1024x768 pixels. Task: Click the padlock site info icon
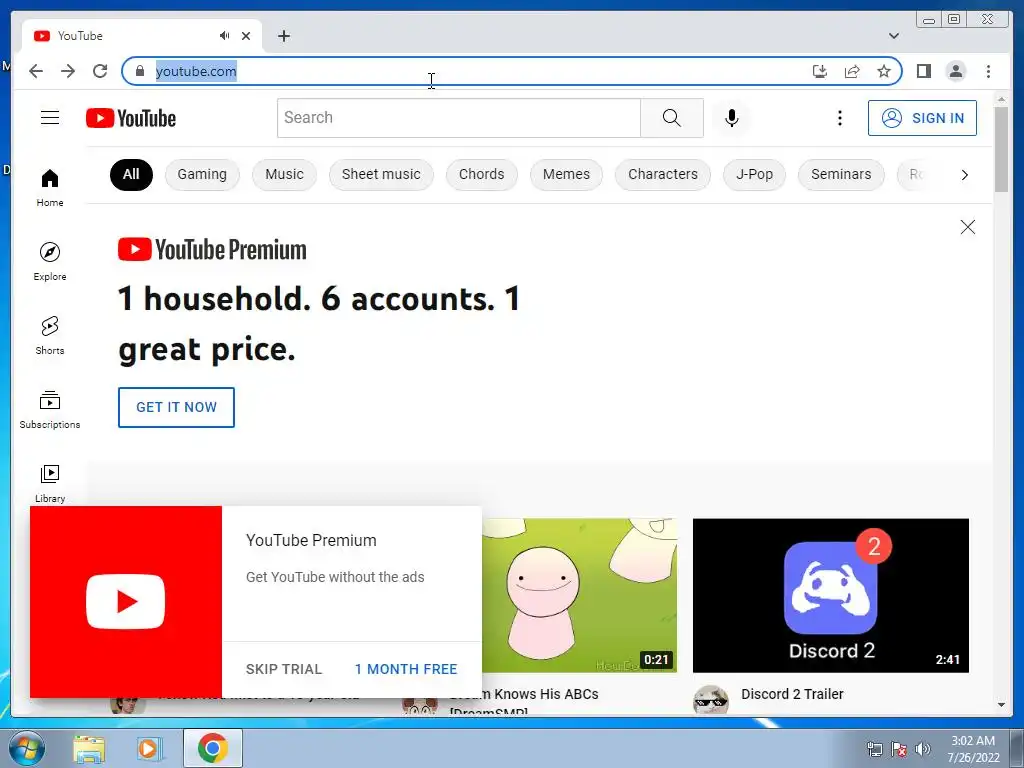[x=139, y=71]
